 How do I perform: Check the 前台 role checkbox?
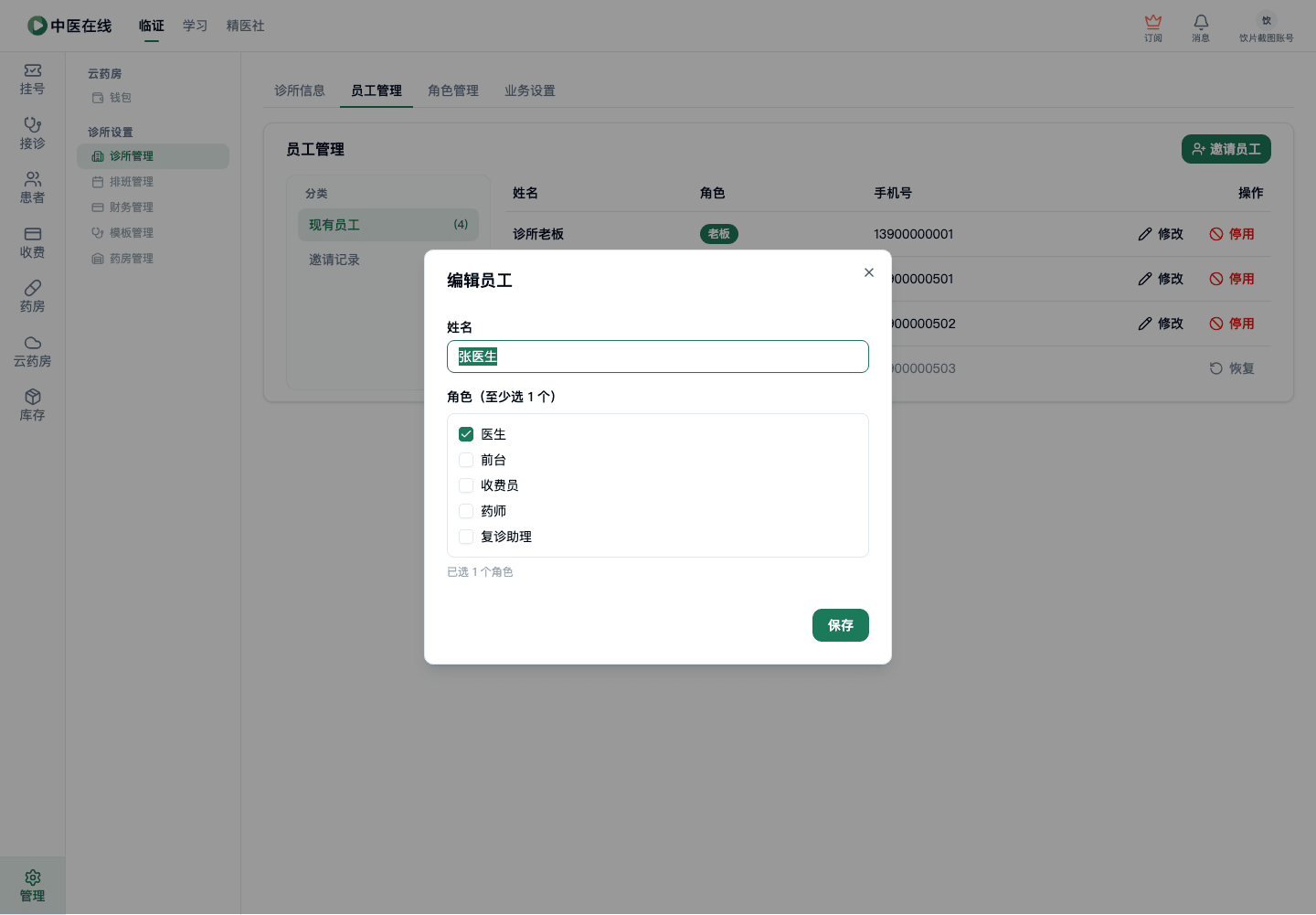tap(466, 460)
